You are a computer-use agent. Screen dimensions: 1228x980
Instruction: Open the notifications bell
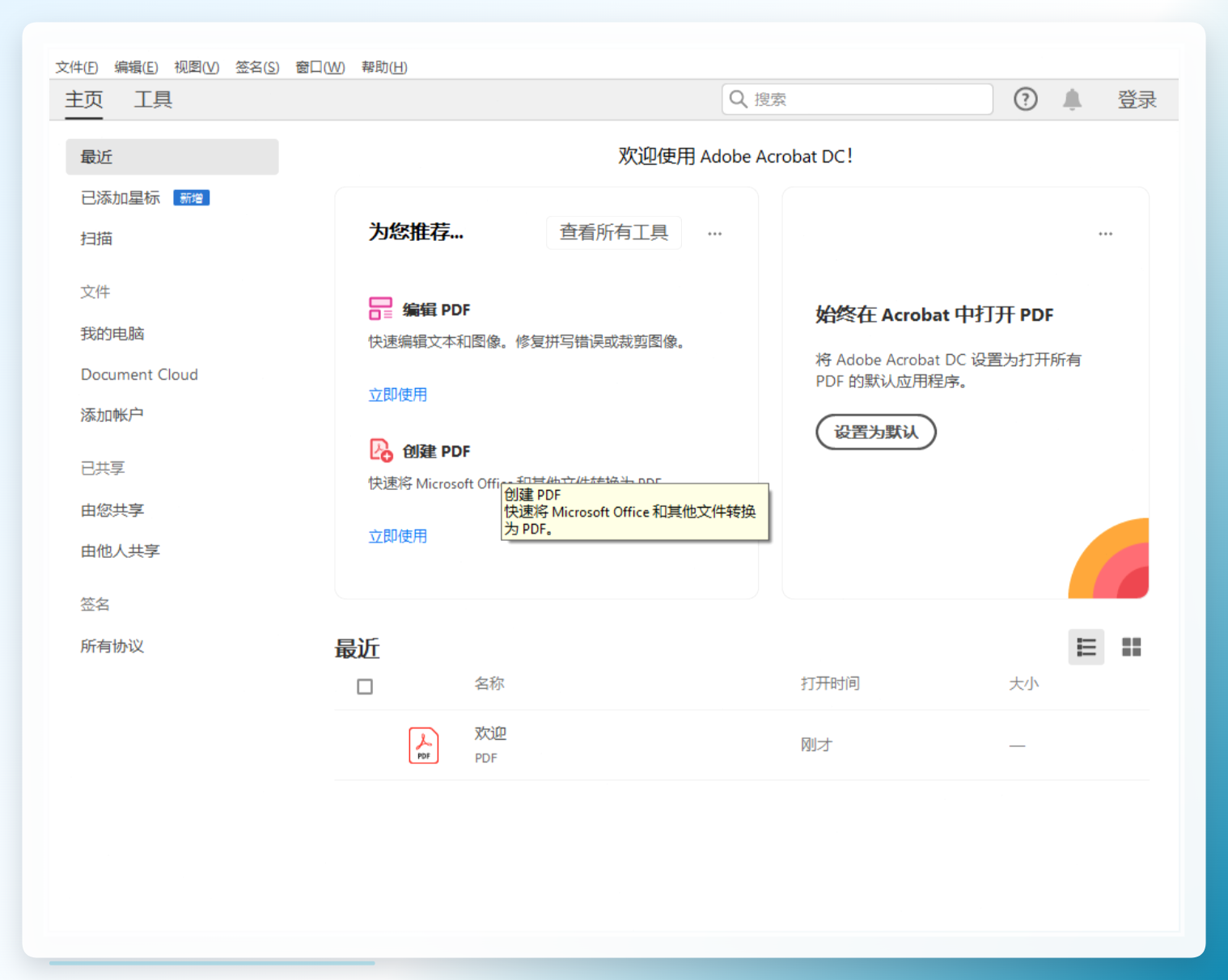tap(1072, 99)
